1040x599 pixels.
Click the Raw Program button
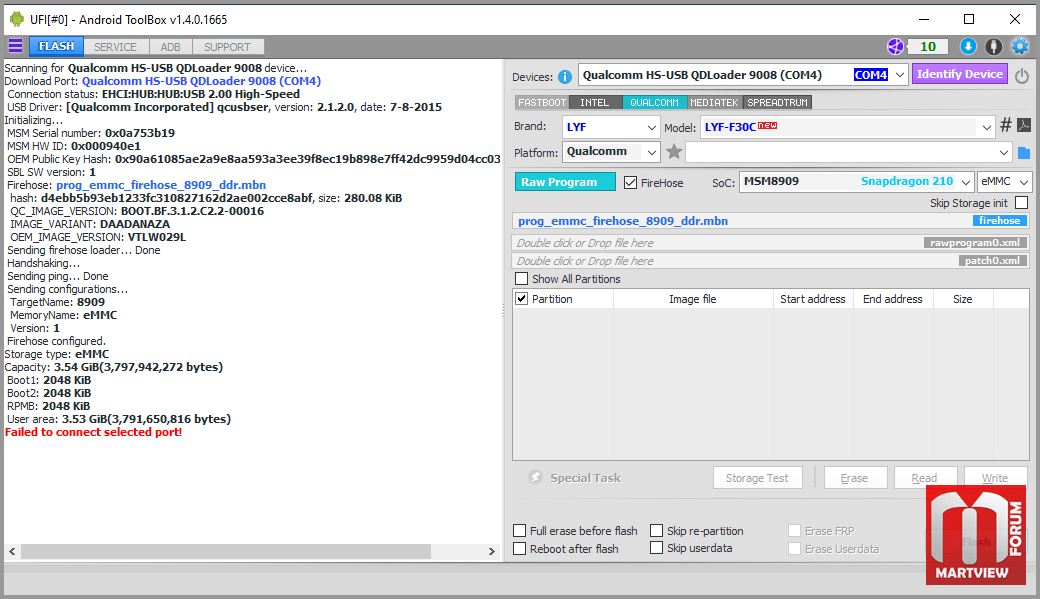[x=565, y=182]
